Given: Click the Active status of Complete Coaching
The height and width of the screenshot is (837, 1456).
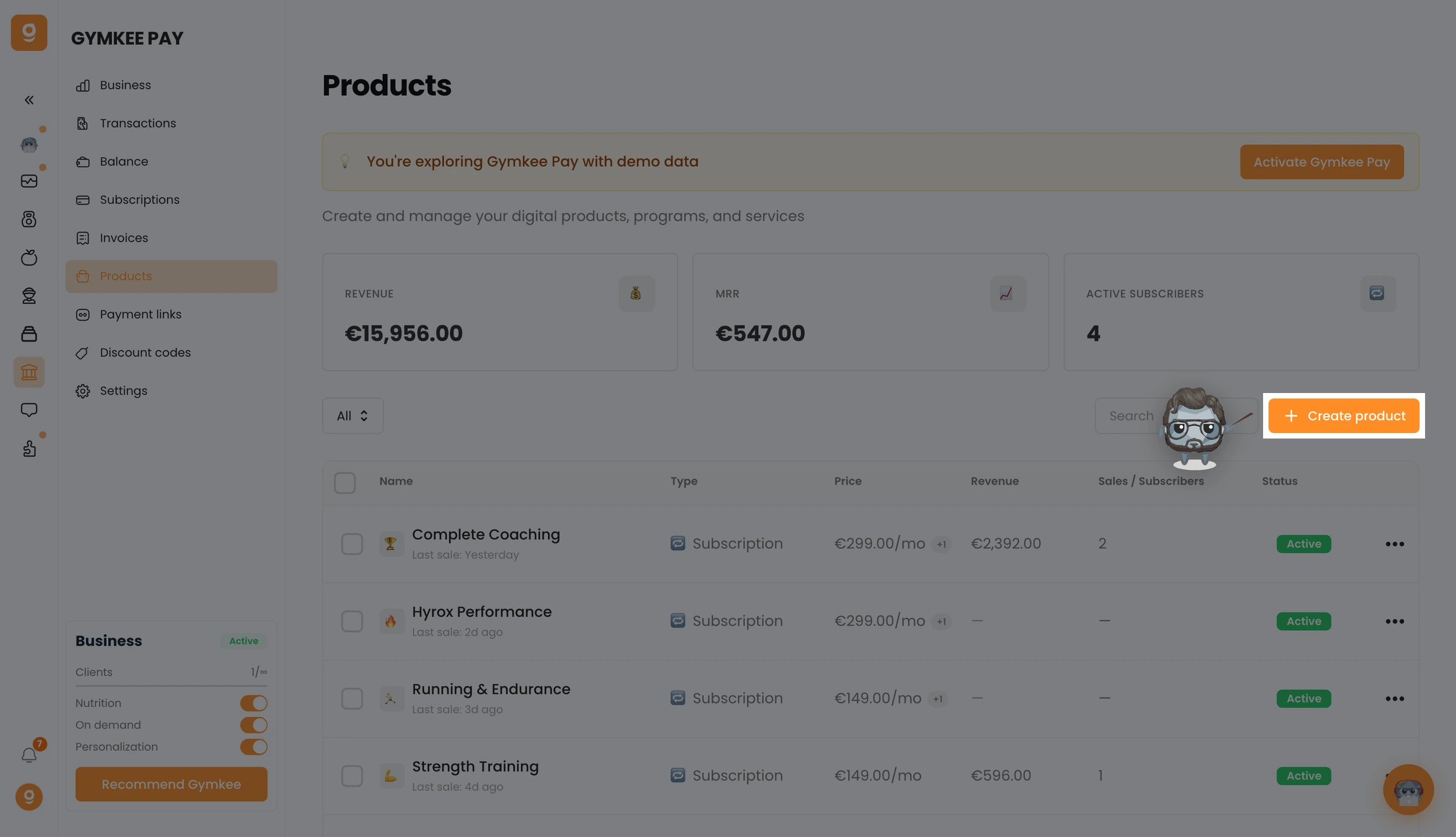Looking at the screenshot, I should tap(1303, 544).
